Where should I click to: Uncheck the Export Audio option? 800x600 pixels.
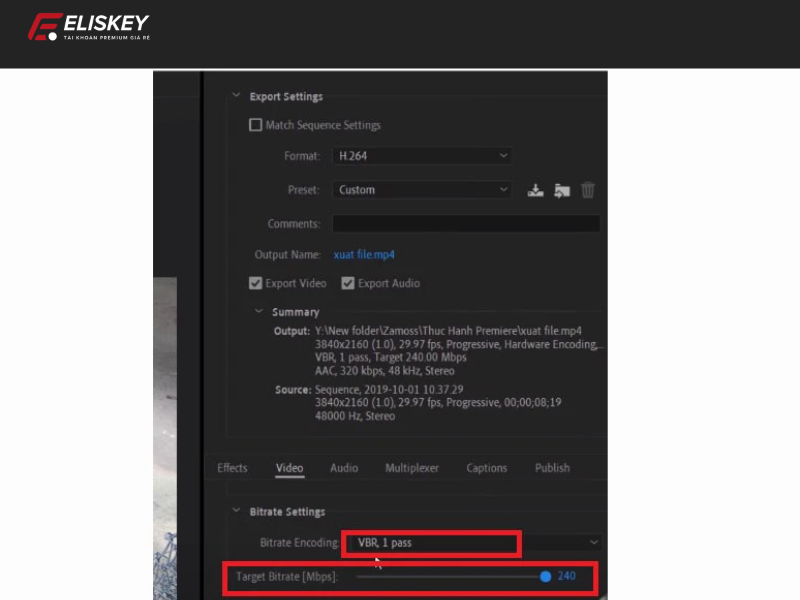[x=348, y=283]
